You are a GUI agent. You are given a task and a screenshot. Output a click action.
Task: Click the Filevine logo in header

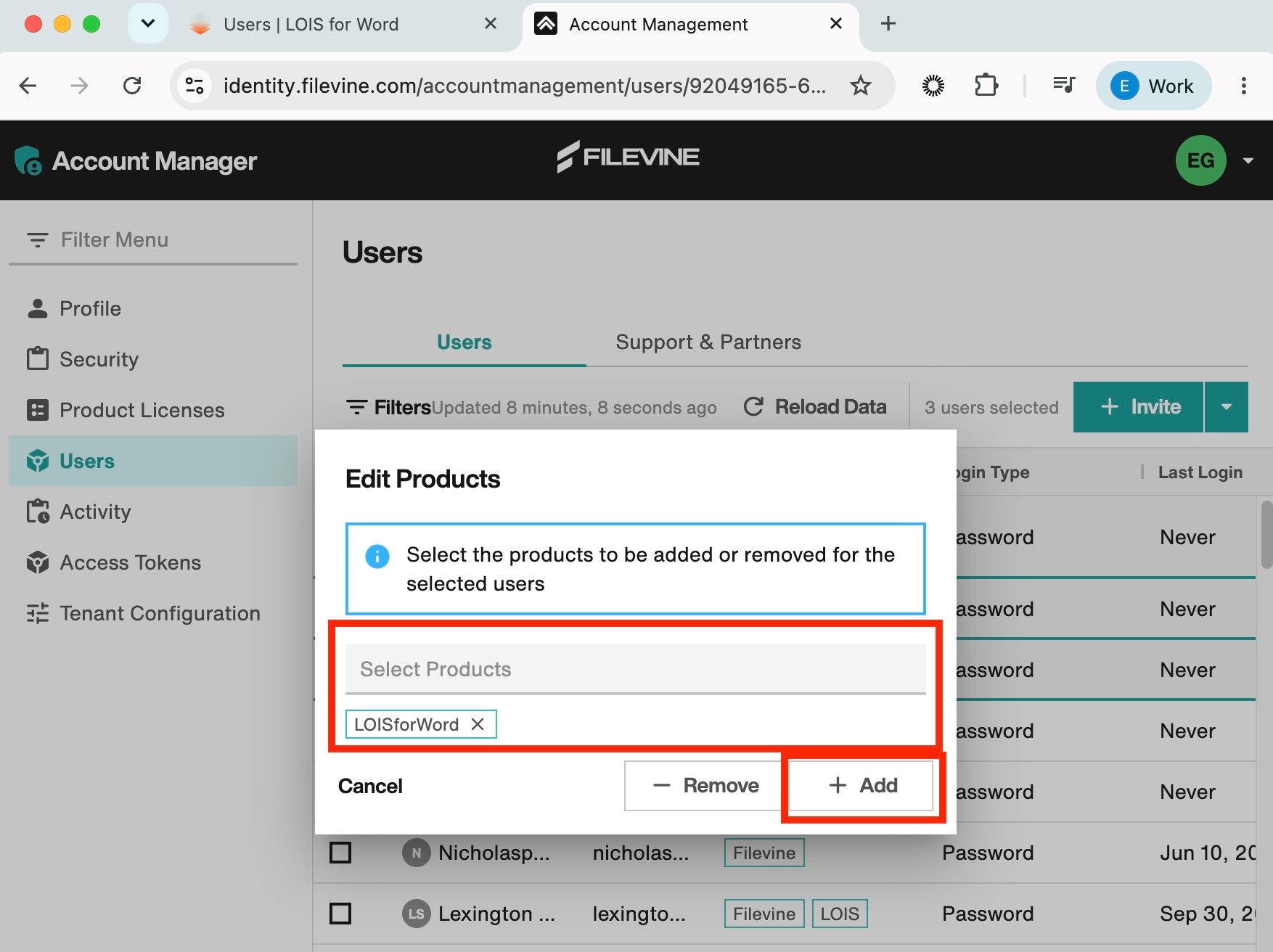point(629,157)
